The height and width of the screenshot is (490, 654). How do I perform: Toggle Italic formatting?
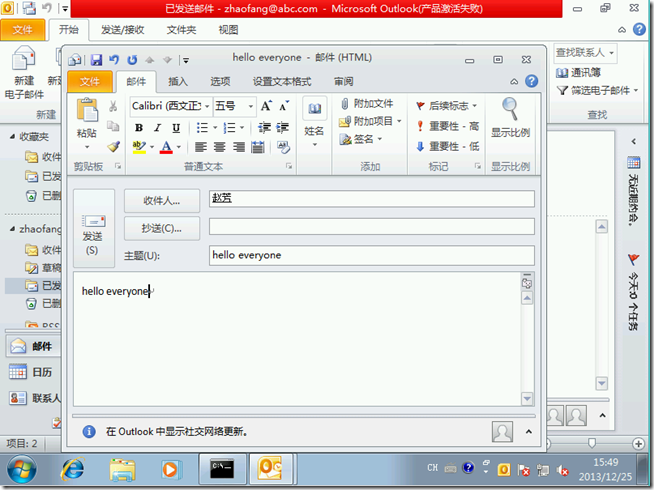coord(158,128)
